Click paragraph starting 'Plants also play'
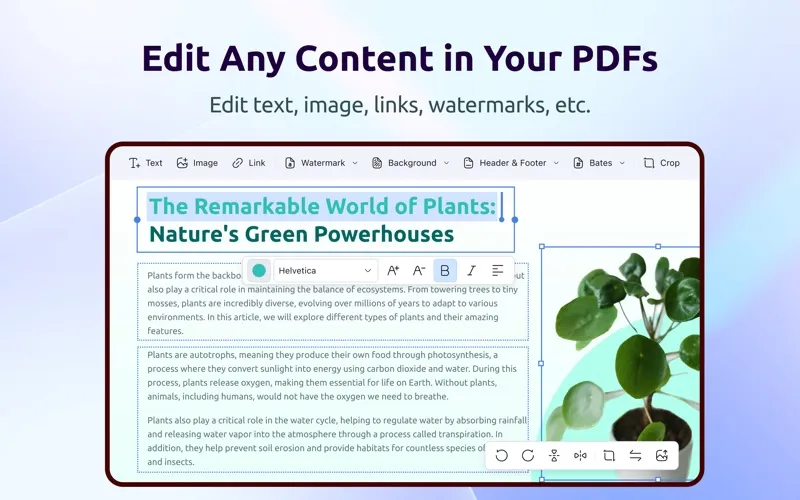 point(337,441)
